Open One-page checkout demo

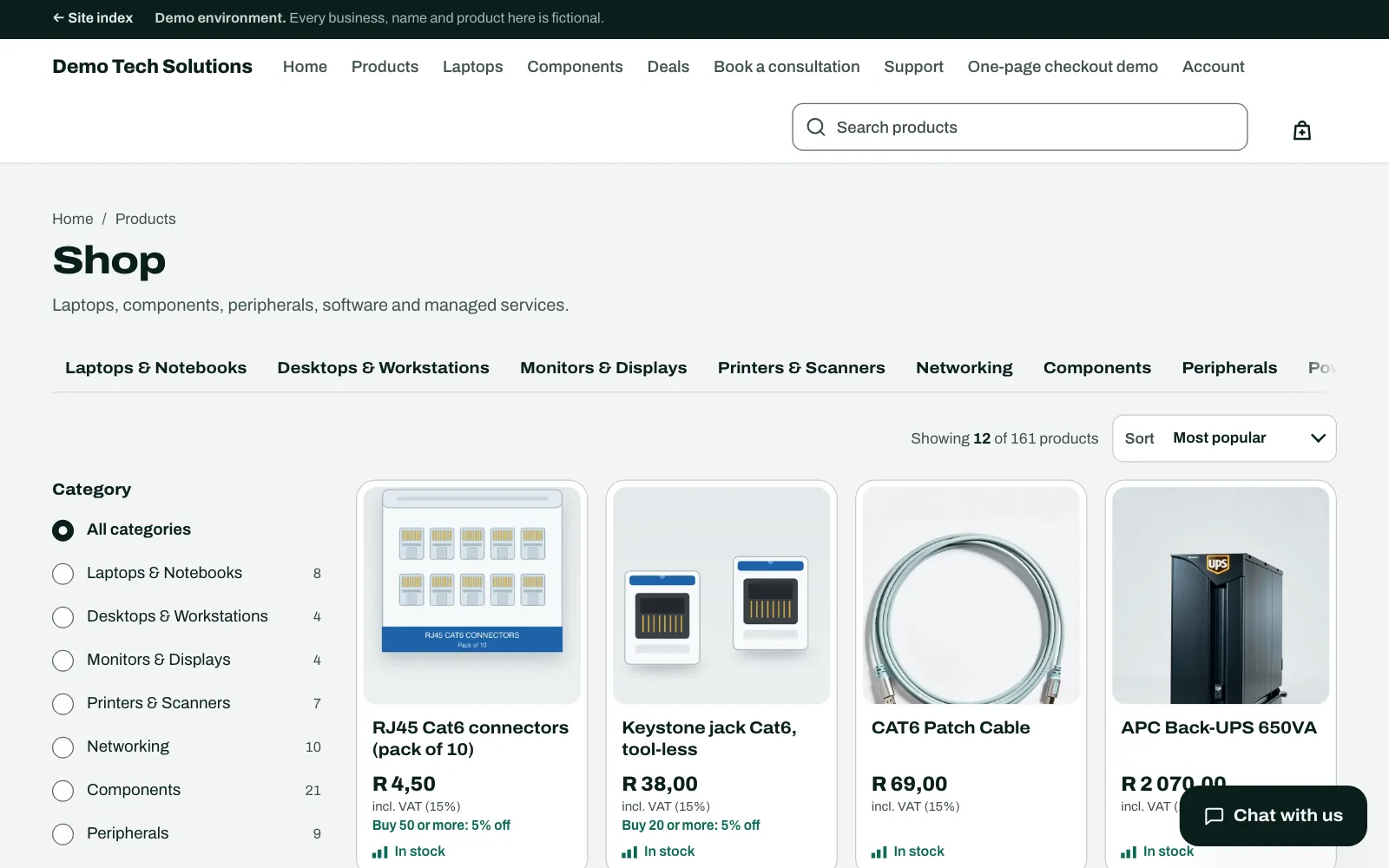click(1063, 67)
